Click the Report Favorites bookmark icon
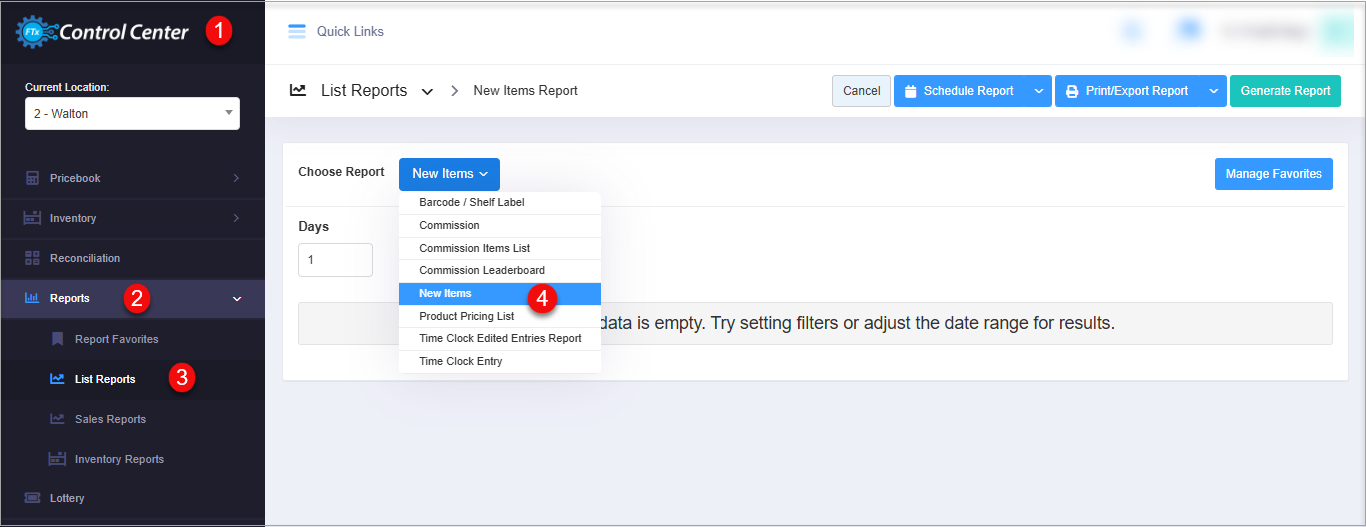1366x527 pixels. click(x=57, y=339)
